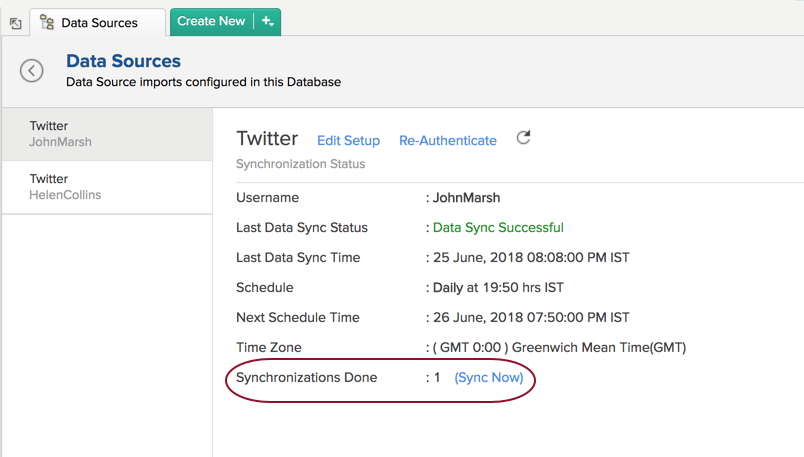The height and width of the screenshot is (457, 804).
Task: Open the Create New plus dropdown
Action: 268,22
